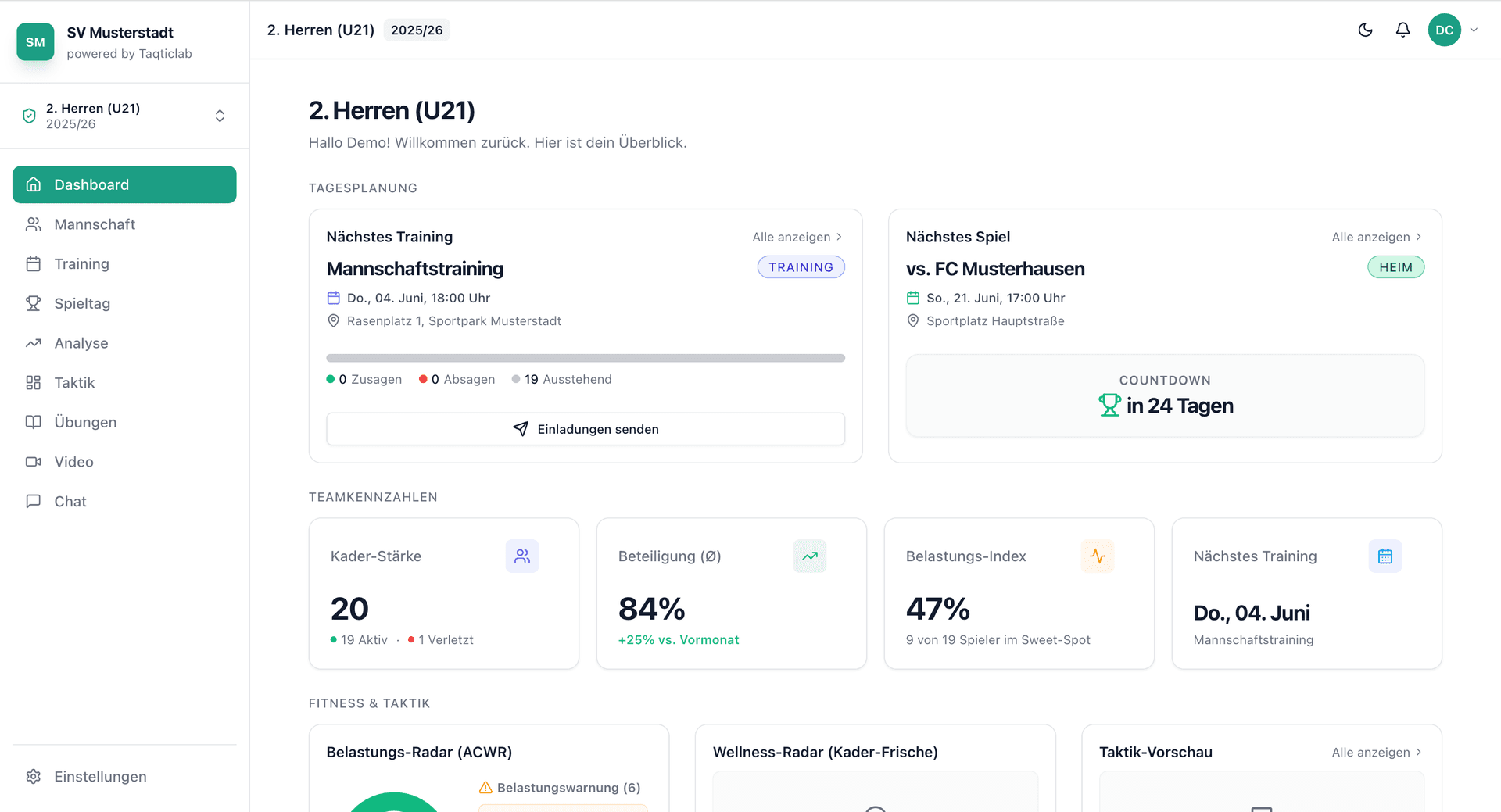This screenshot has height=812, width=1501.
Task: Click the SM club logo
Action: pyautogui.click(x=35, y=42)
